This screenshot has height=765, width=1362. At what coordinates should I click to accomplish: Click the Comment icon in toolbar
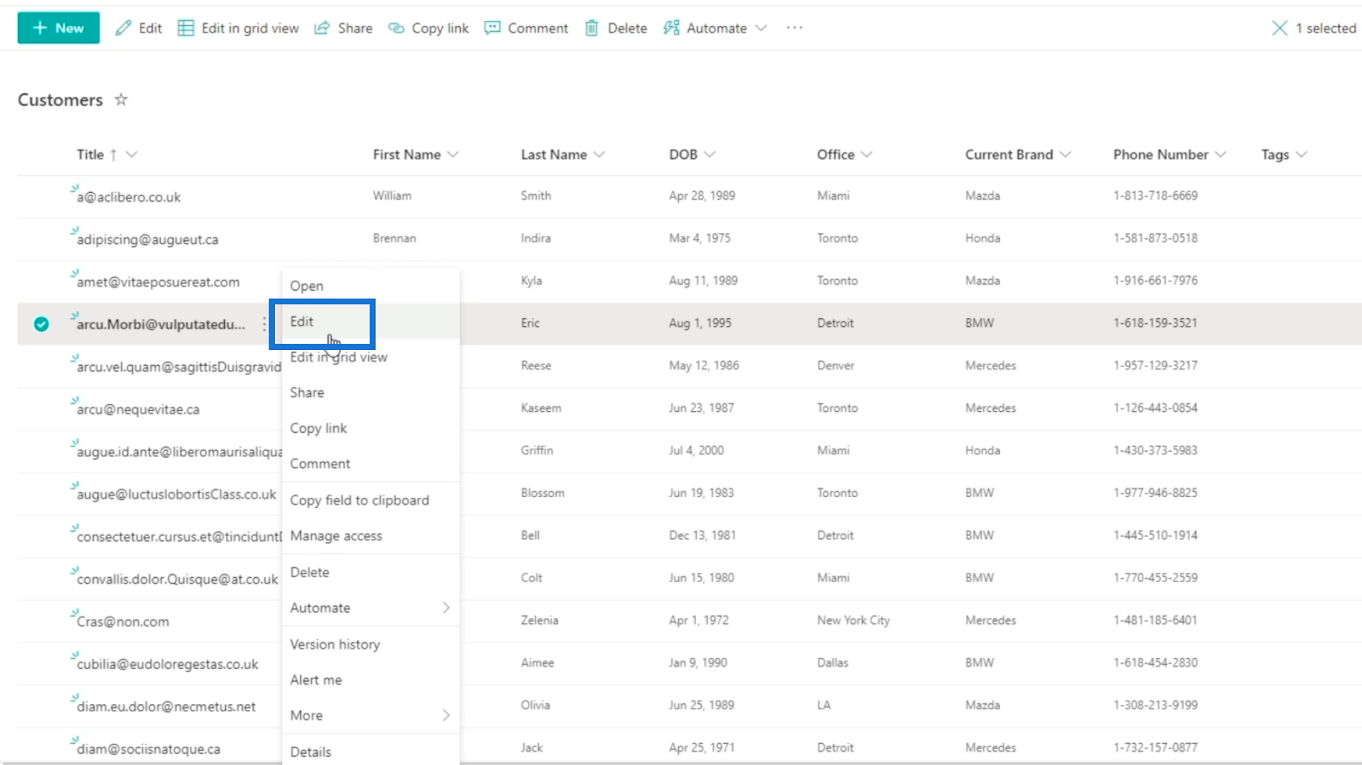(x=492, y=28)
